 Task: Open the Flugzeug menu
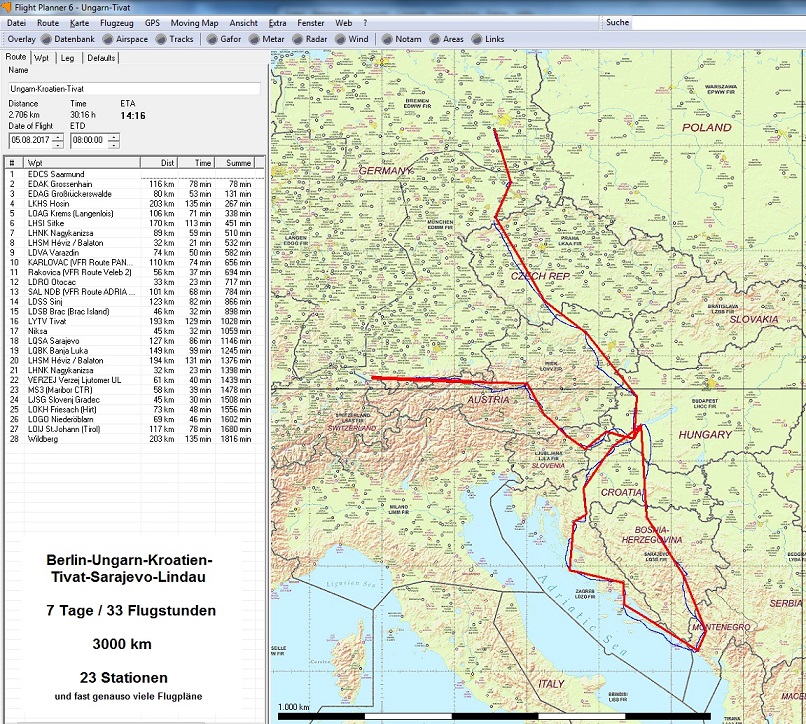pyautogui.click(x=116, y=22)
